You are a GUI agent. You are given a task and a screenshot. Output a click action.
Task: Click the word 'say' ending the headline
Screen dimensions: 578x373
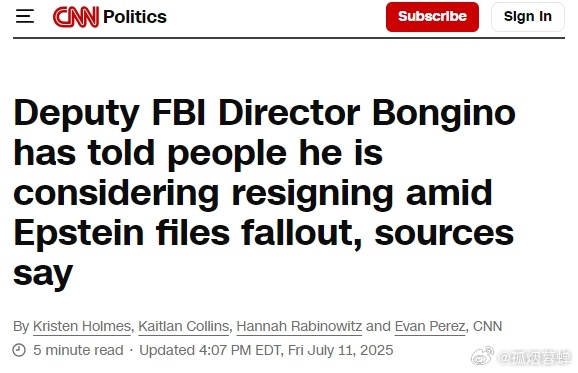coord(43,275)
